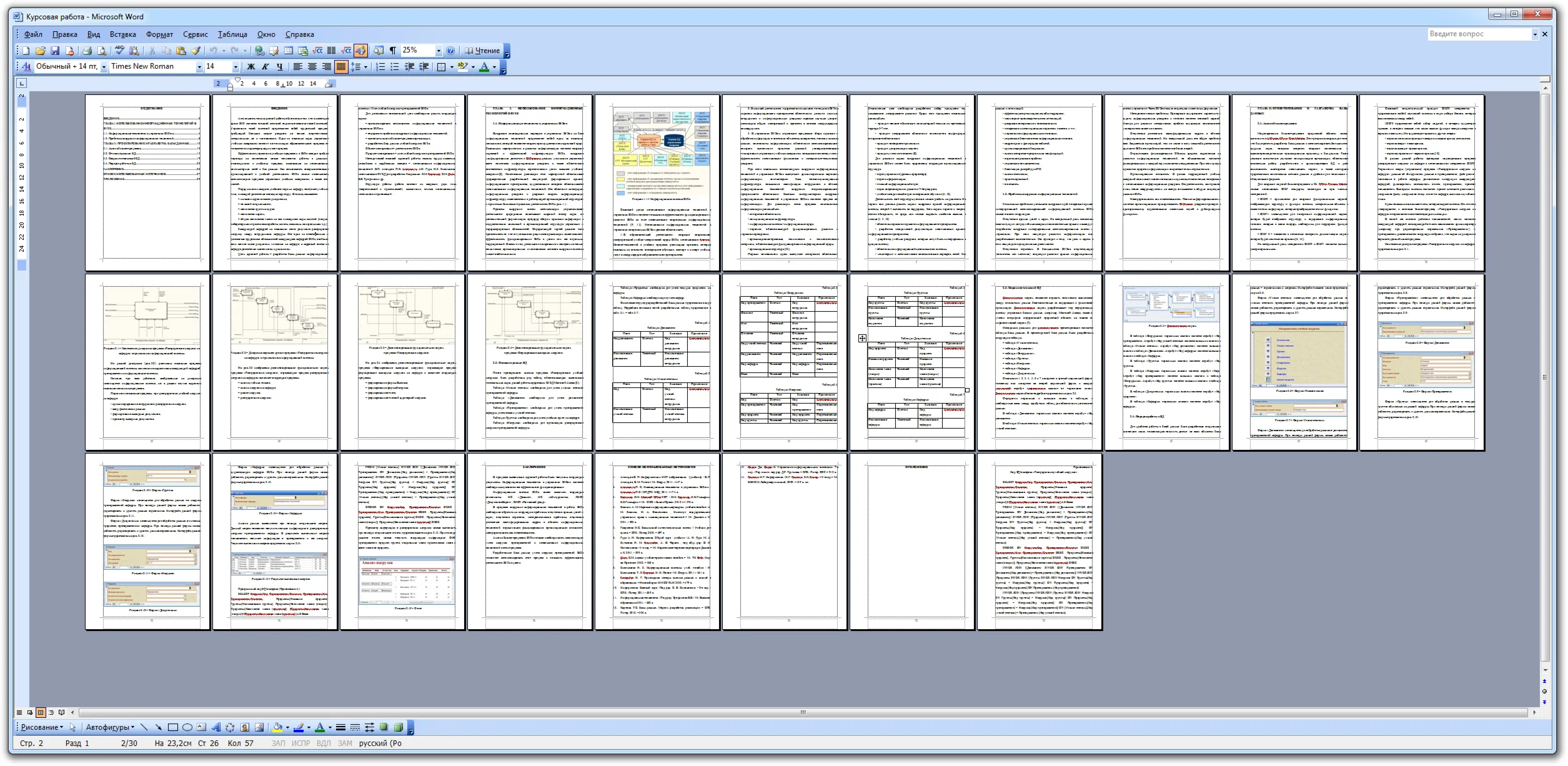Insert WordArt from Drawing toolbar
Image resolution: width=1568 pixels, height=766 pixels.
216,727
